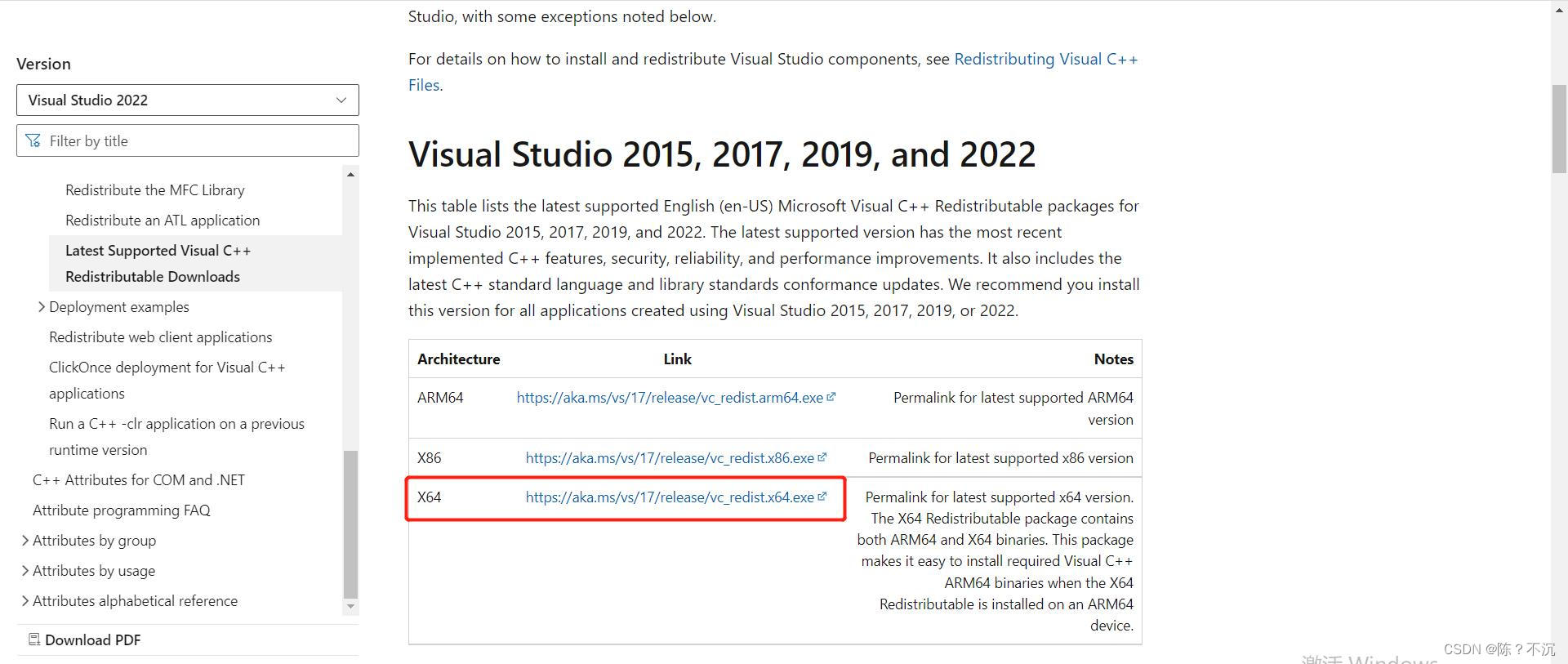Viewport: 1568px width, 664px height.
Task: Click the Version label above the dropdown
Action: [43, 64]
